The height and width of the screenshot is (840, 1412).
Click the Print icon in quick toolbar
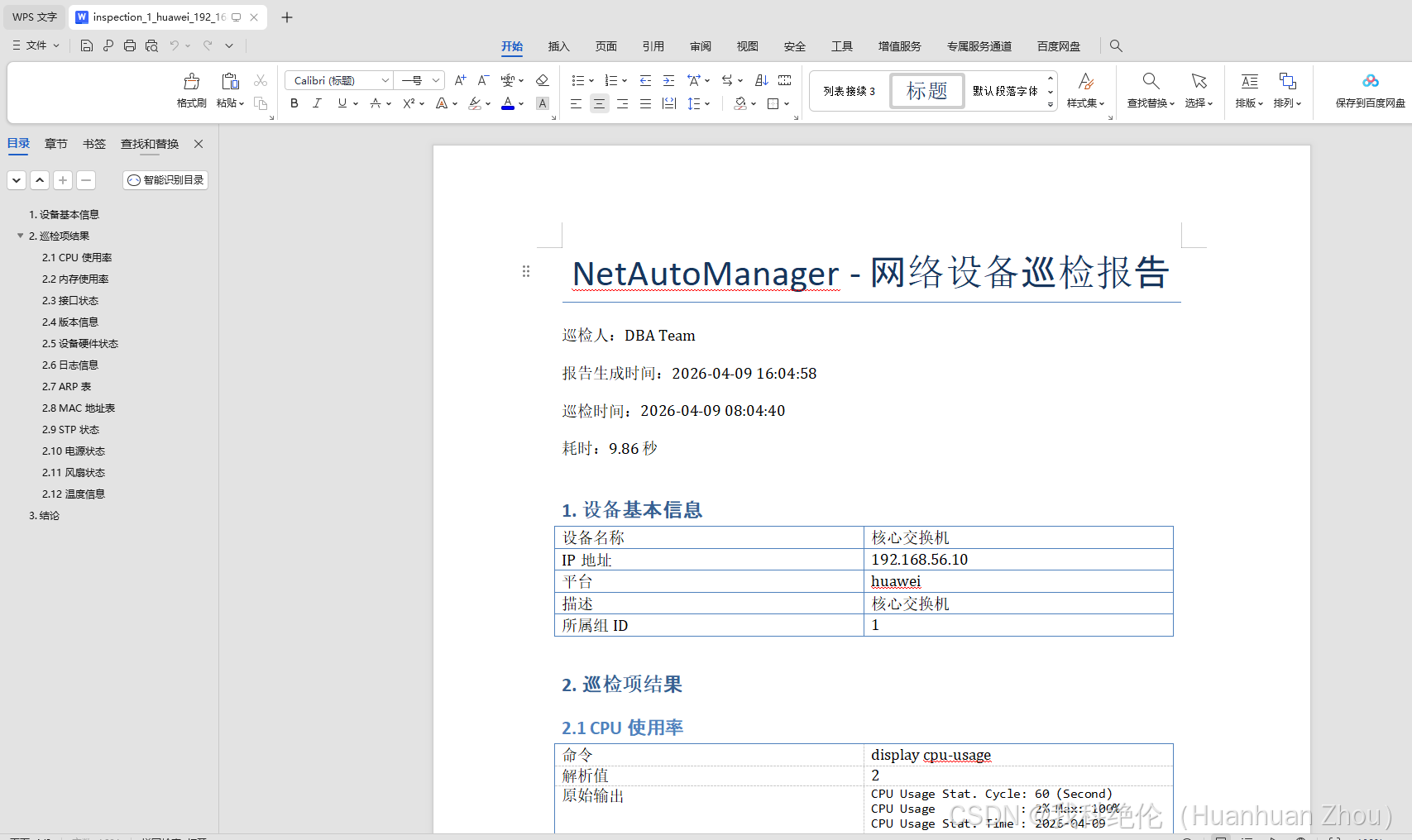(x=130, y=45)
